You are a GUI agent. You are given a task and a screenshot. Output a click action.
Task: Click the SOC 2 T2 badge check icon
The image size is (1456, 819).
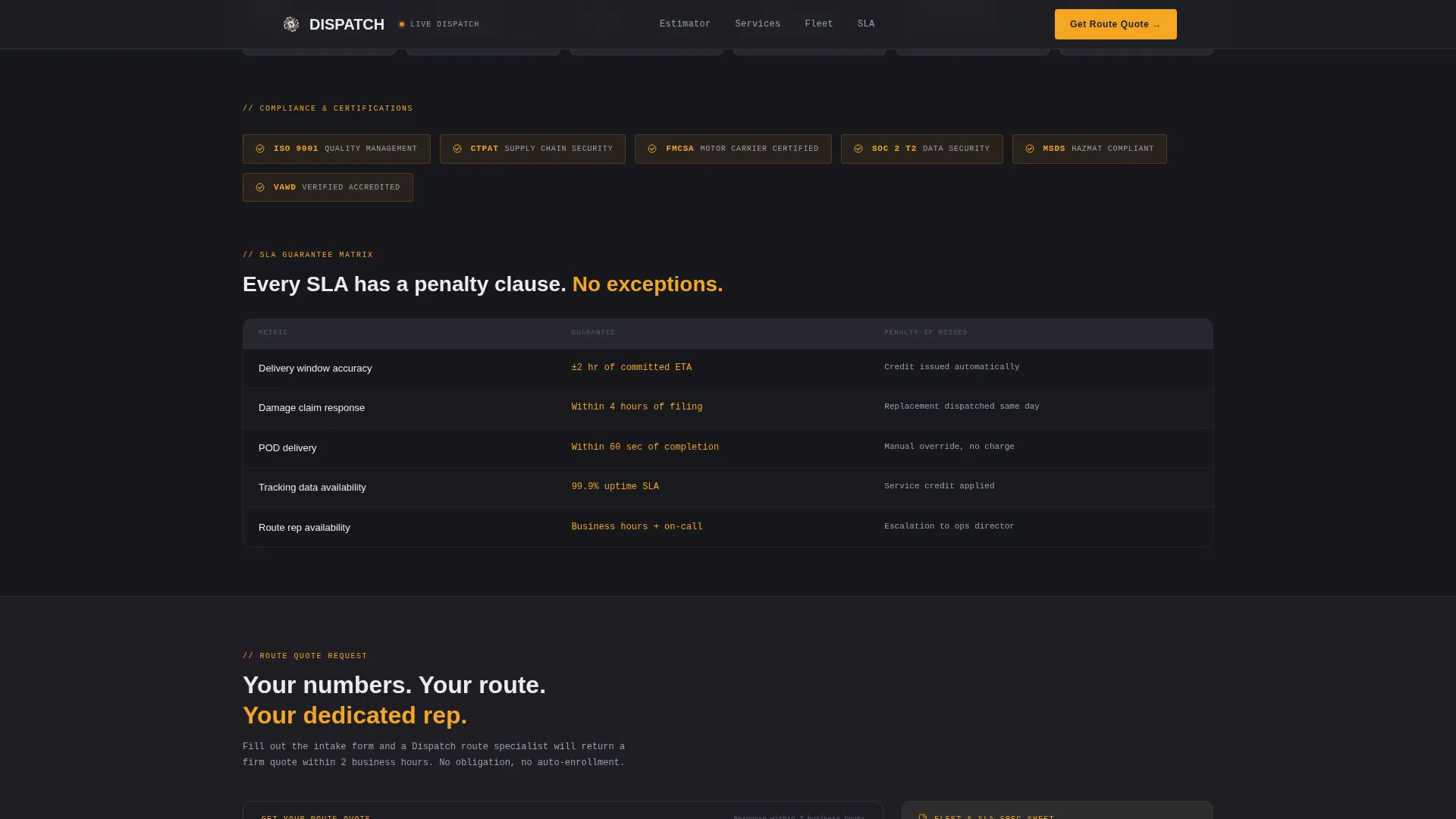(x=858, y=149)
